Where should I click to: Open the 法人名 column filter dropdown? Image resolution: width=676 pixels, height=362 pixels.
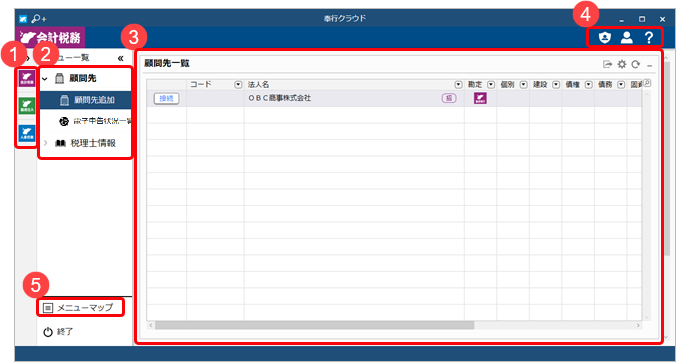(x=458, y=84)
